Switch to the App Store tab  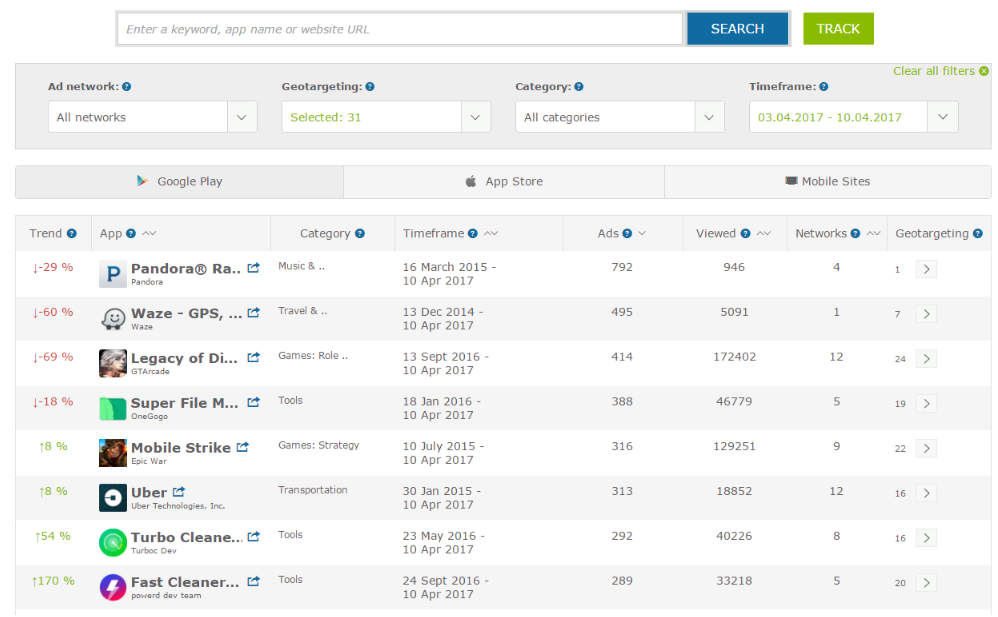coord(504,181)
